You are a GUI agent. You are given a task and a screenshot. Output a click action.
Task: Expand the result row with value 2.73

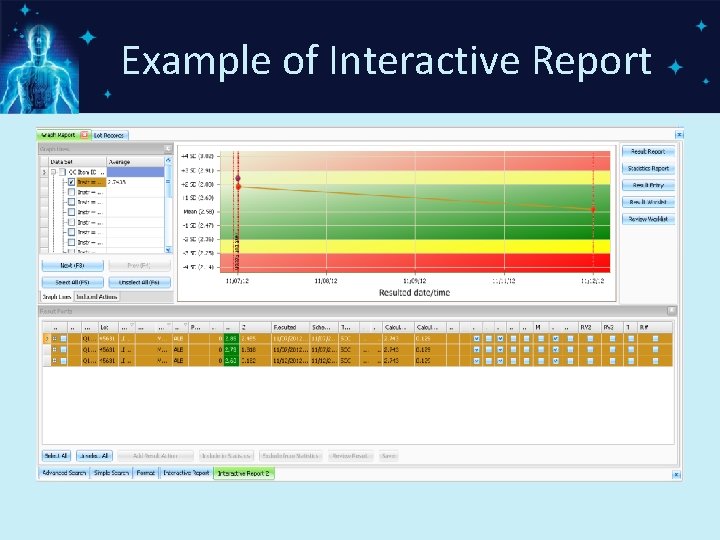pos(54,349)
